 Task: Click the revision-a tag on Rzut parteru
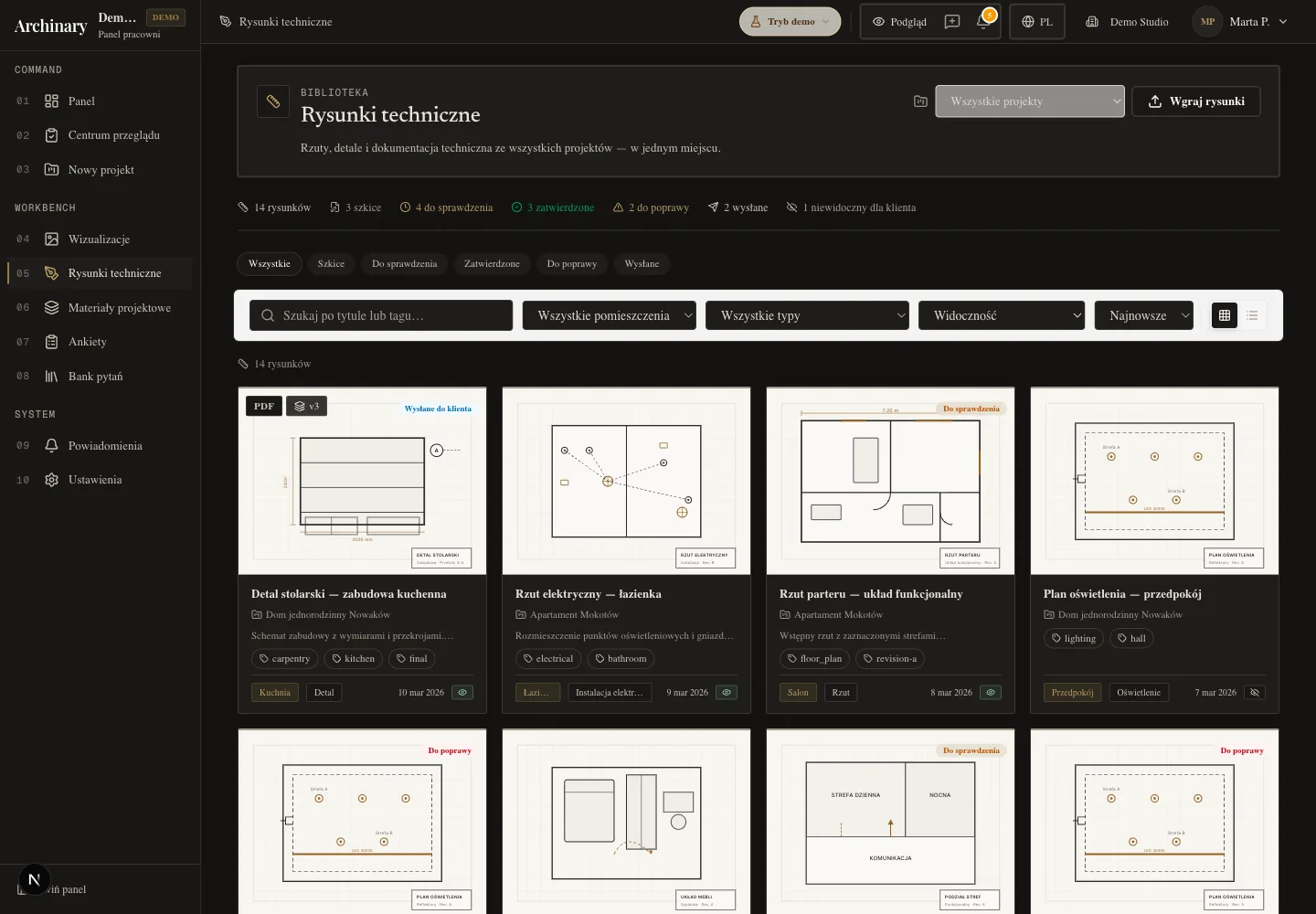(889, 659)
